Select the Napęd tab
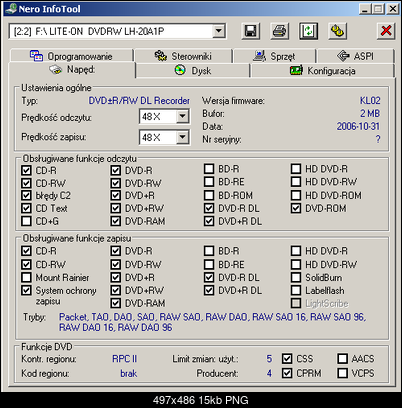402x408 pixels. coord(72,70)
